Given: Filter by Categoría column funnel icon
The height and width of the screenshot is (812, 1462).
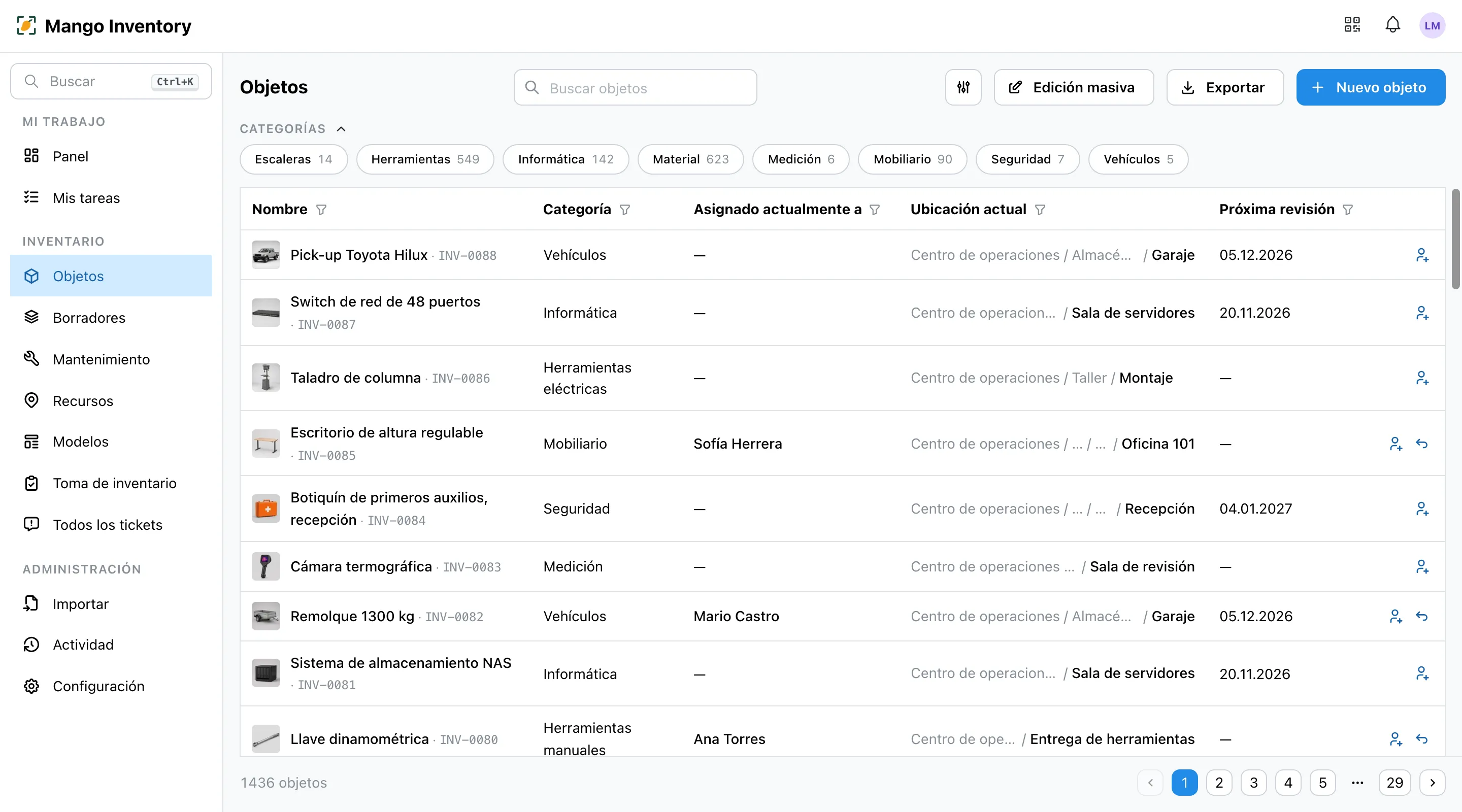Looking at the screenshot, I should click(x=625, y=210).
